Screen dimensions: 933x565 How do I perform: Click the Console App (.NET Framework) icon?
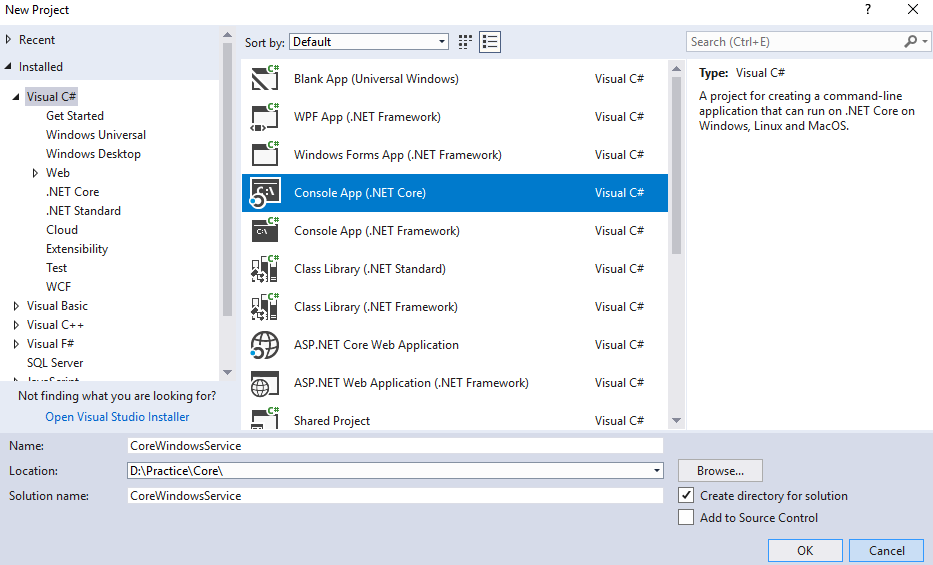tap(265, 231)
